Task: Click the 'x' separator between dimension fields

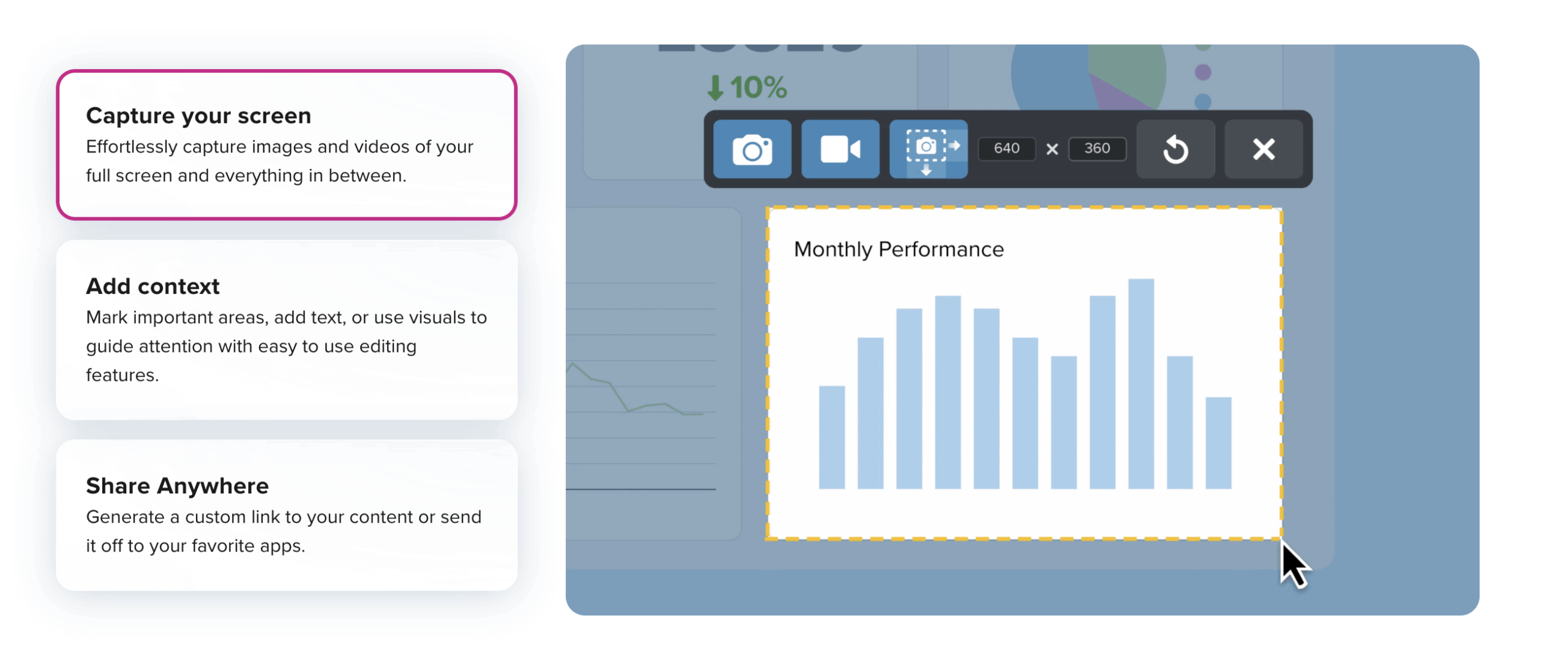Action: pyautogui.click(x=1052, y=149)
